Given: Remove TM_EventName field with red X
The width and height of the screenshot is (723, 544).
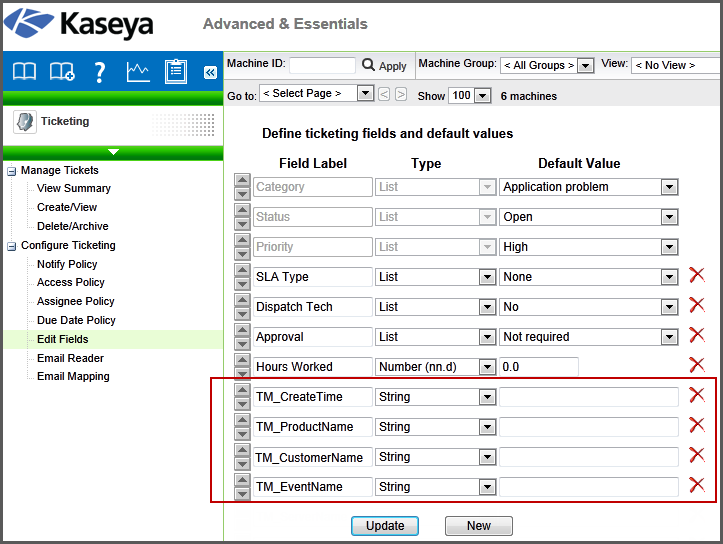Looking at the screenshot, I should [x=697, y=486].
